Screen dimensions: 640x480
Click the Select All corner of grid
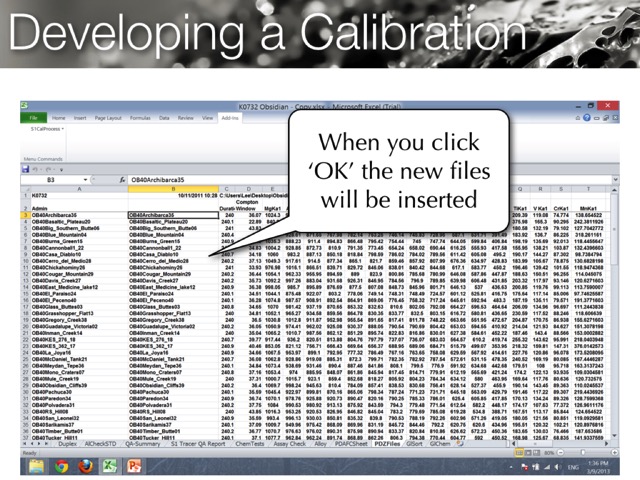pos(25,189)
